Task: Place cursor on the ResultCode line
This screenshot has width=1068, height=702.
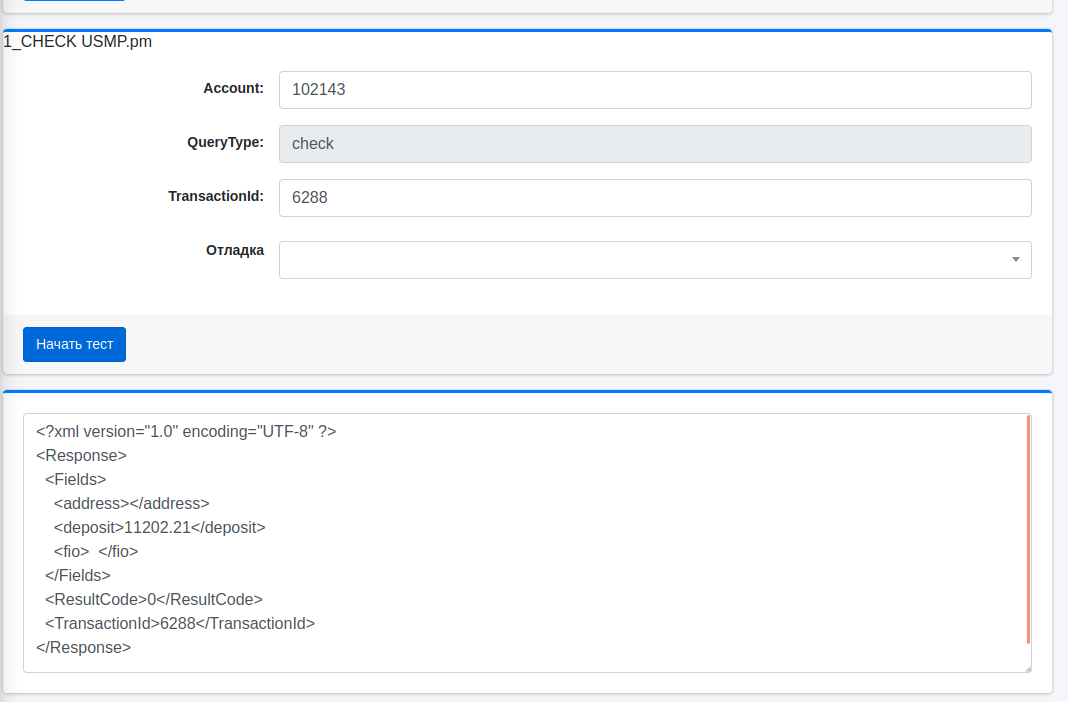Action: (x=153, y=599)
